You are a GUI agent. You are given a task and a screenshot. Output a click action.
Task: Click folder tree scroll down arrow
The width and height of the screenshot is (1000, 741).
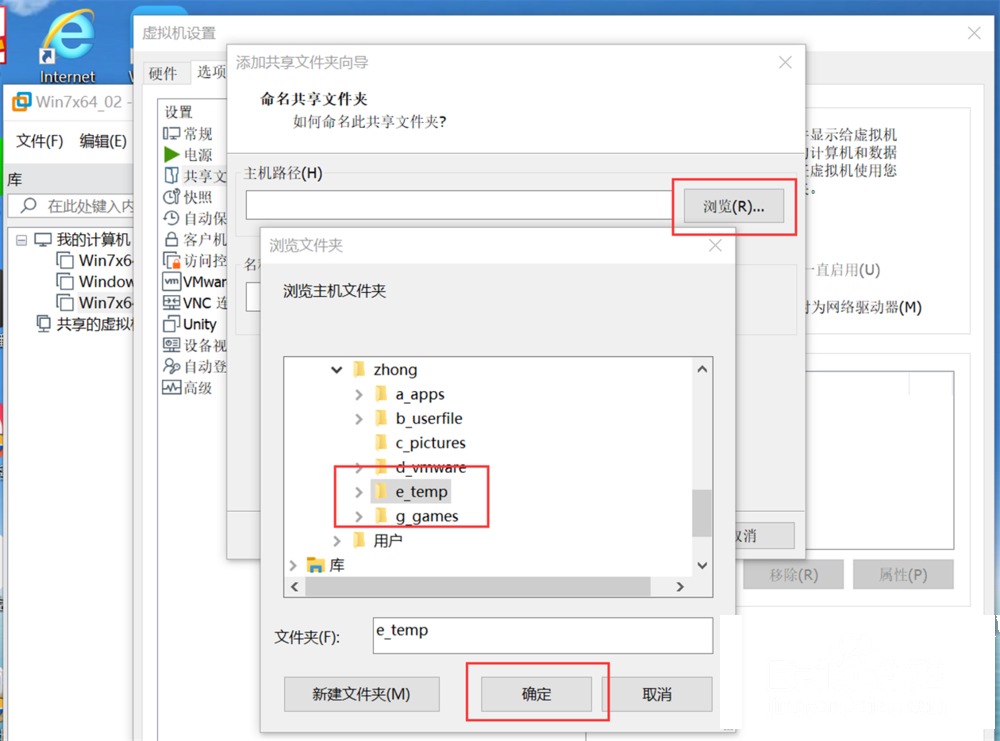coord(702,565)
